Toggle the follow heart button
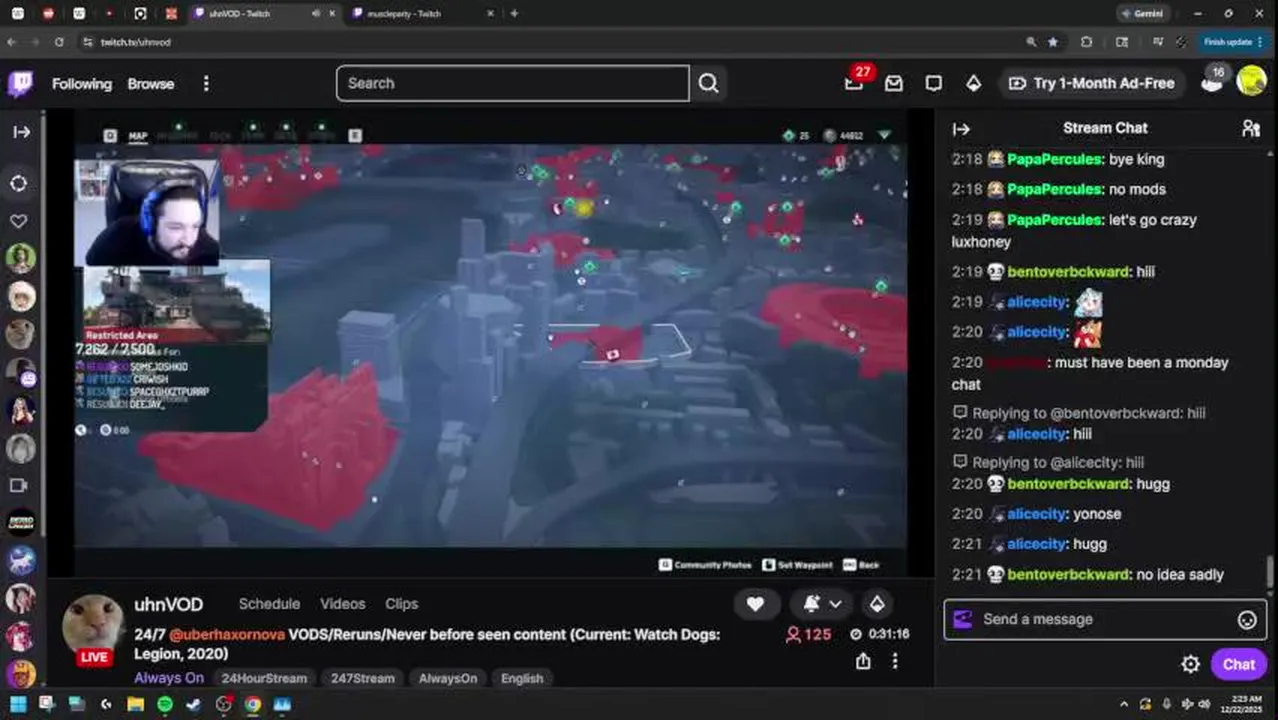Image resolution: width=1278 pixels, height=720 pixels. coord(755,604)
